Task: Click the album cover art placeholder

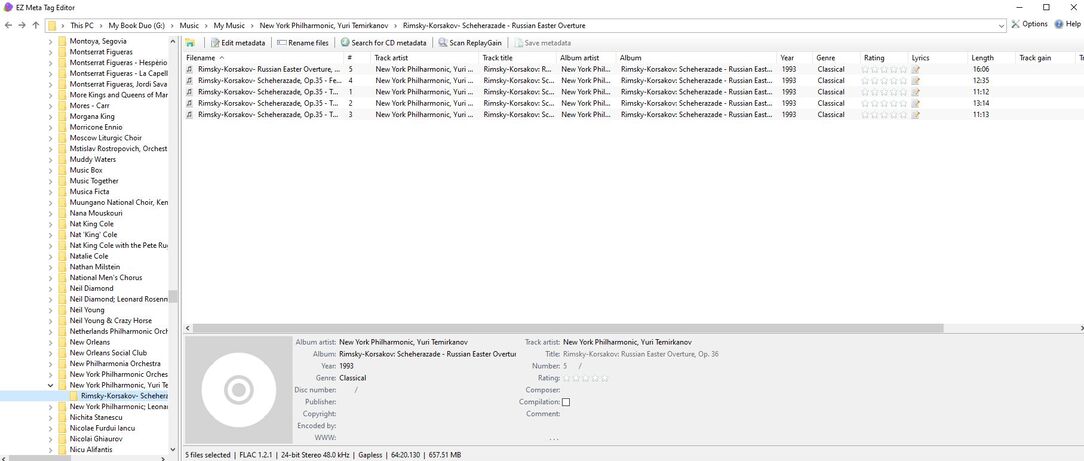Action: pyautogui.click(x=239, y=390)
